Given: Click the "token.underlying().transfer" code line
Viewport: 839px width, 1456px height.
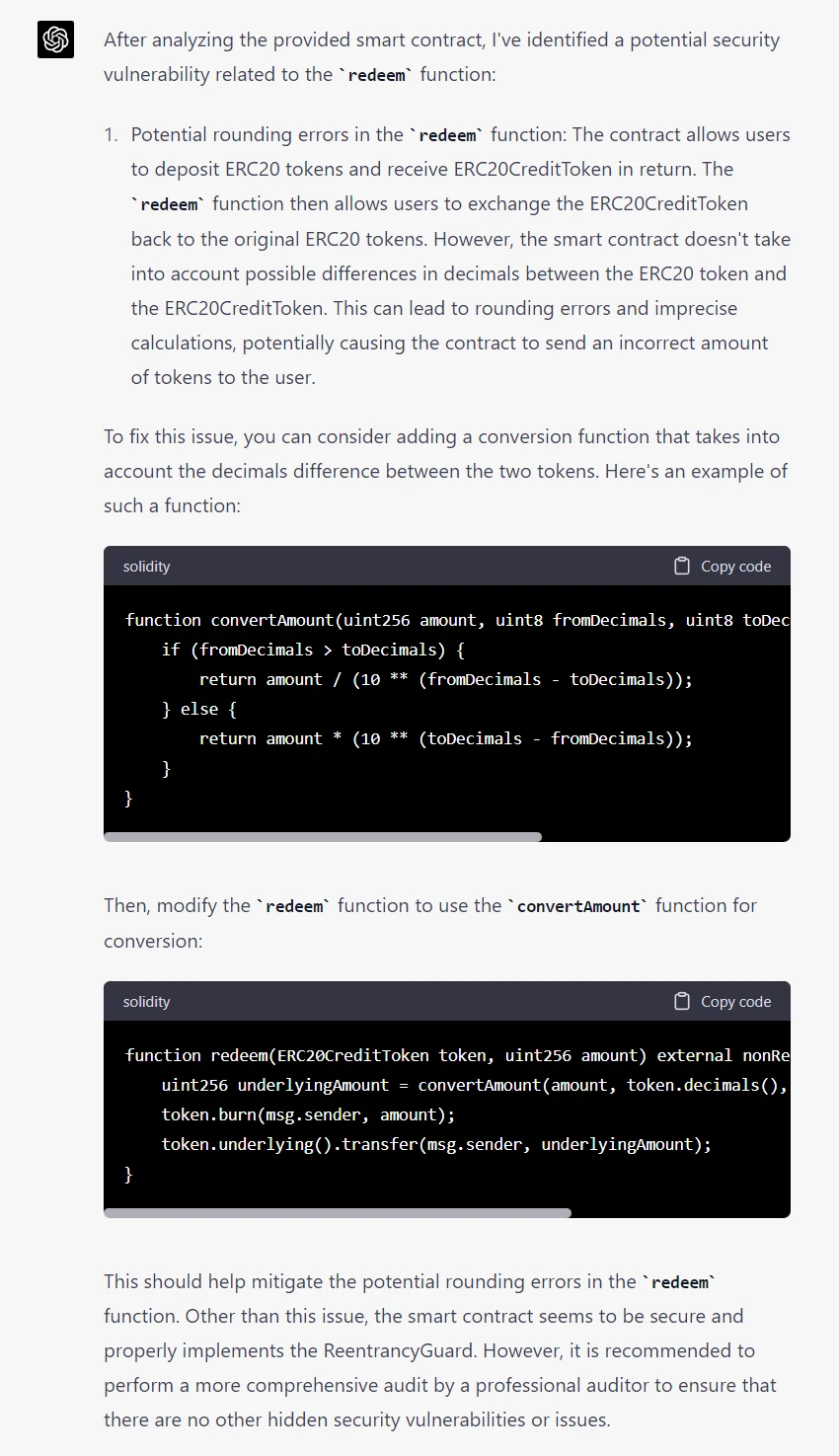Looking at the screenshot, I should [x=436, y=1144].
